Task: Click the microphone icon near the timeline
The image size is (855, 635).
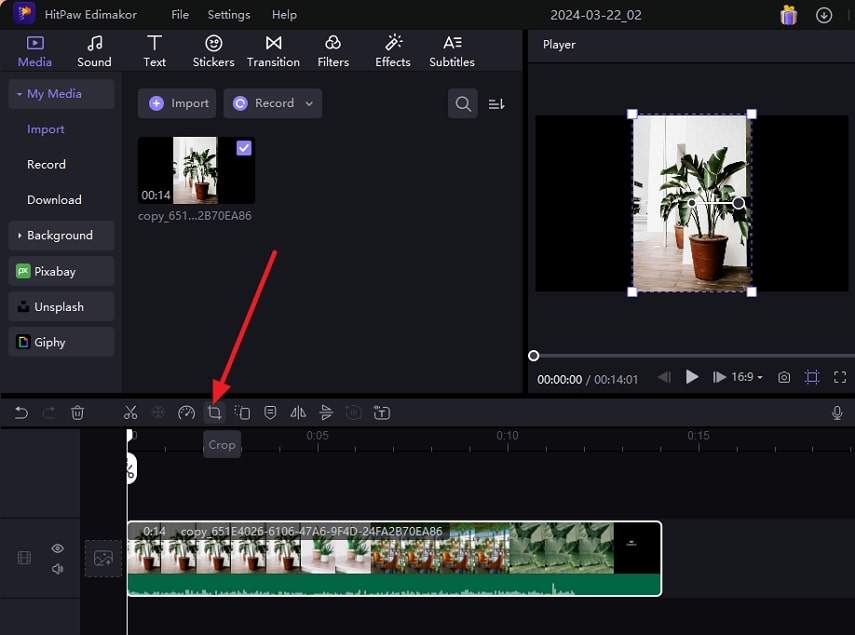Action: pyautogui.click(x=836, y=412)
